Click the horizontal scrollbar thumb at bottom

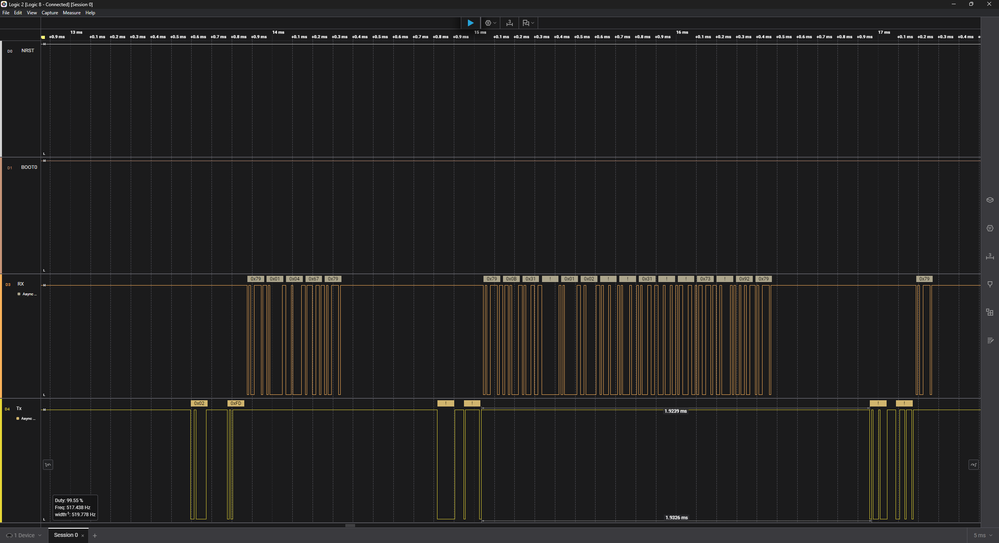click(x=350, y=525)
